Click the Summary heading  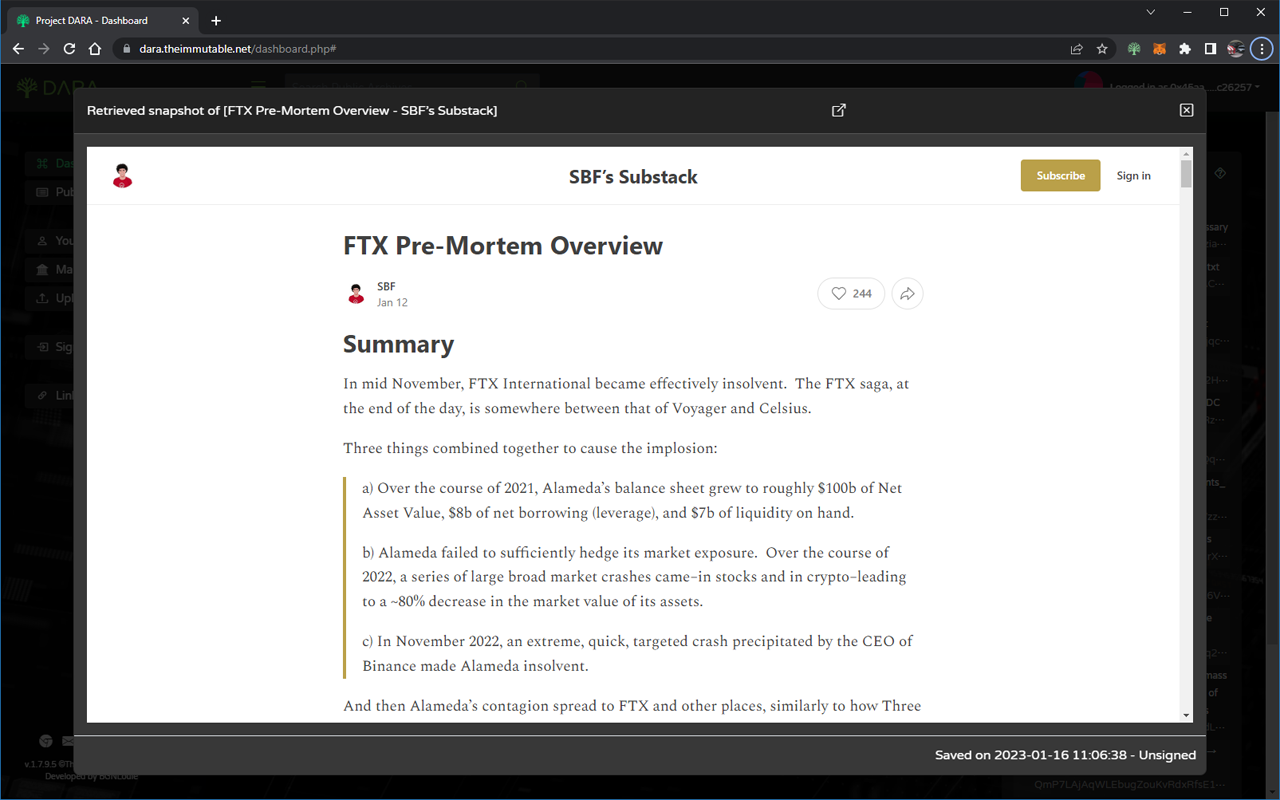coord(398,344)
